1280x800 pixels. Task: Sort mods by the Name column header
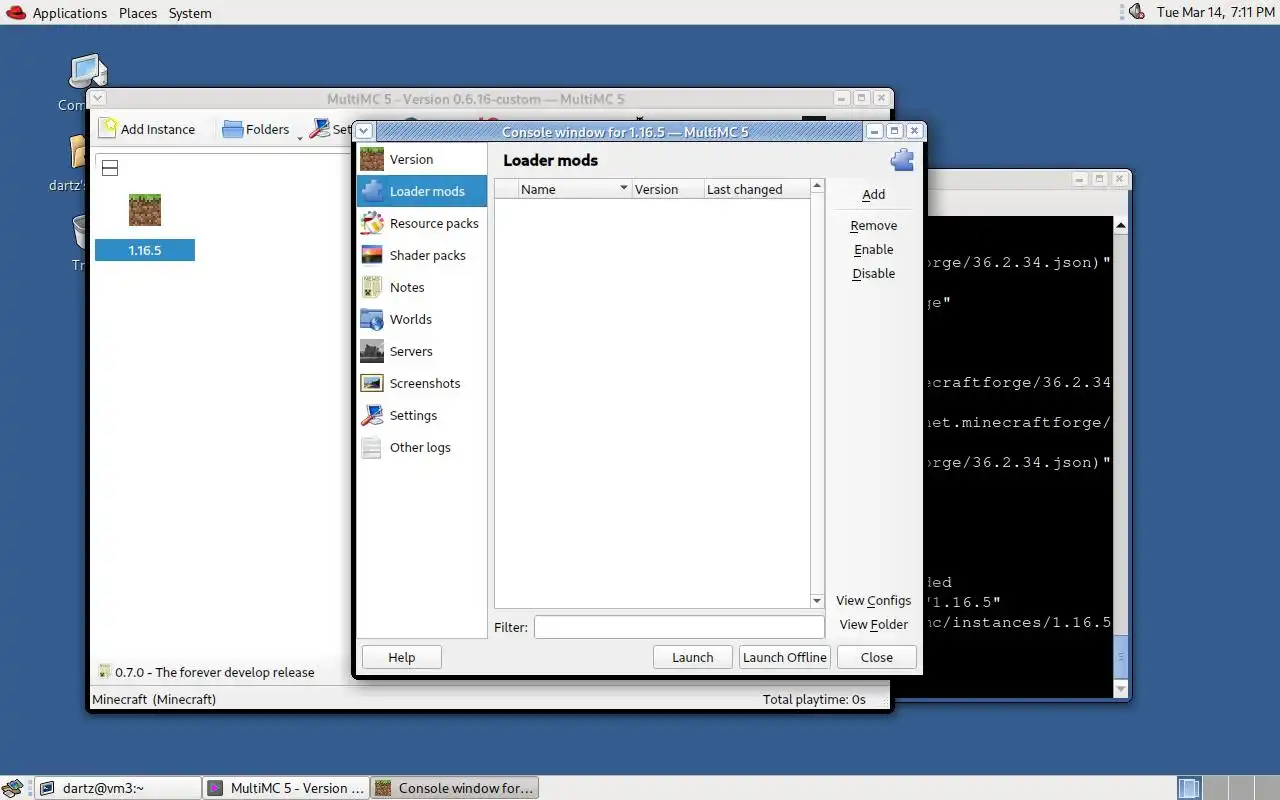point(576,189)
